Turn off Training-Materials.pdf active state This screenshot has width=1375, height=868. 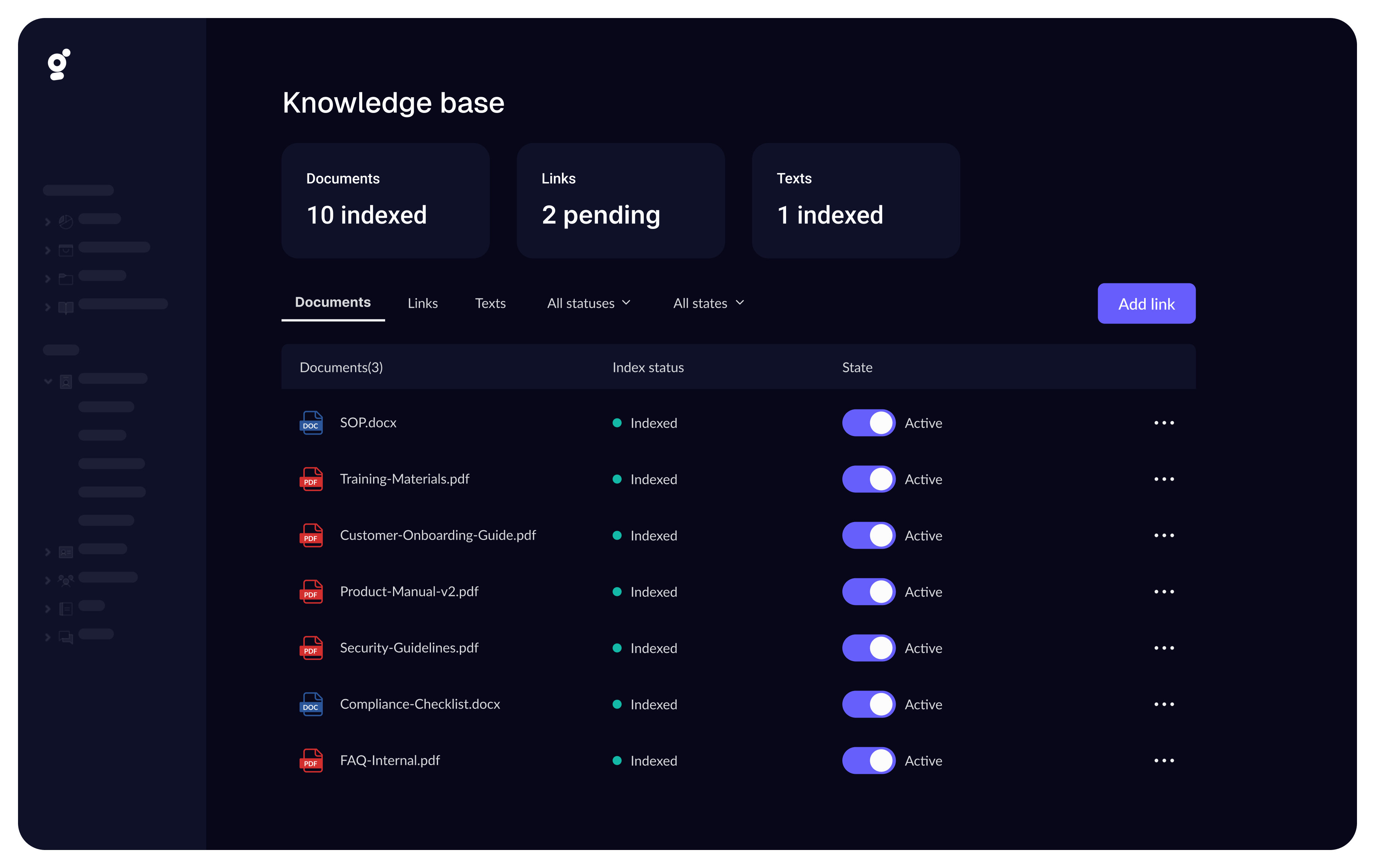click(868, 479)
